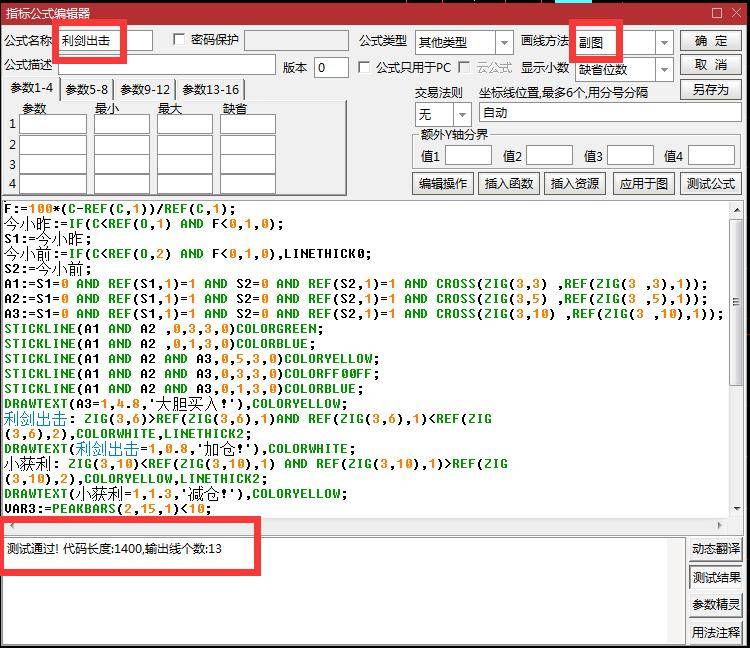Click the A3:=S1=0 code line

point(364,314)
